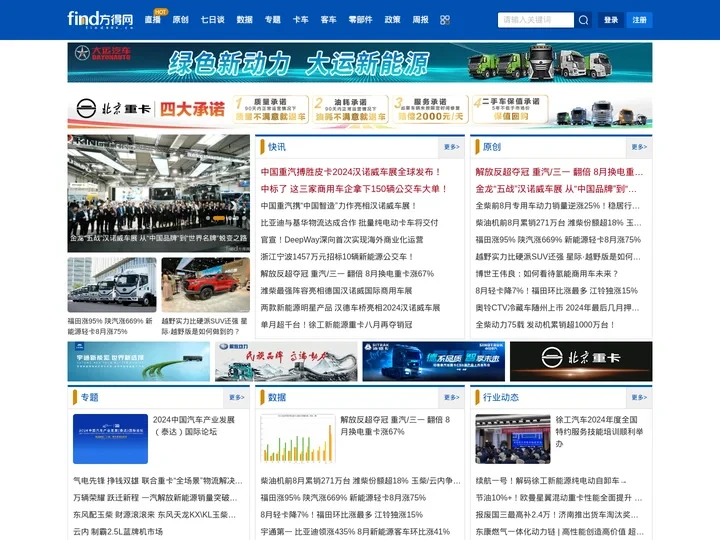Open 政策 in the navigation bar

(392, 20)
